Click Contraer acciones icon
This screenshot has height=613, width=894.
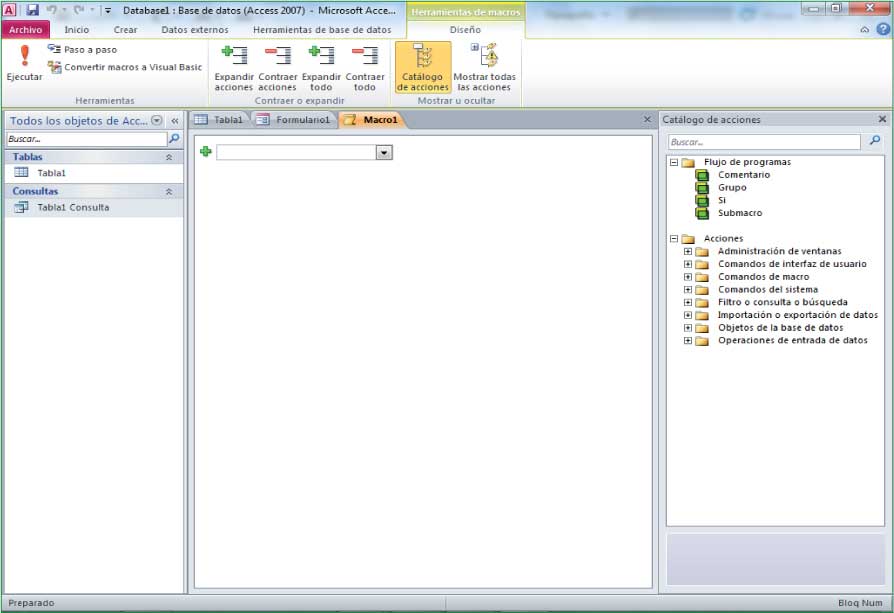277,67
